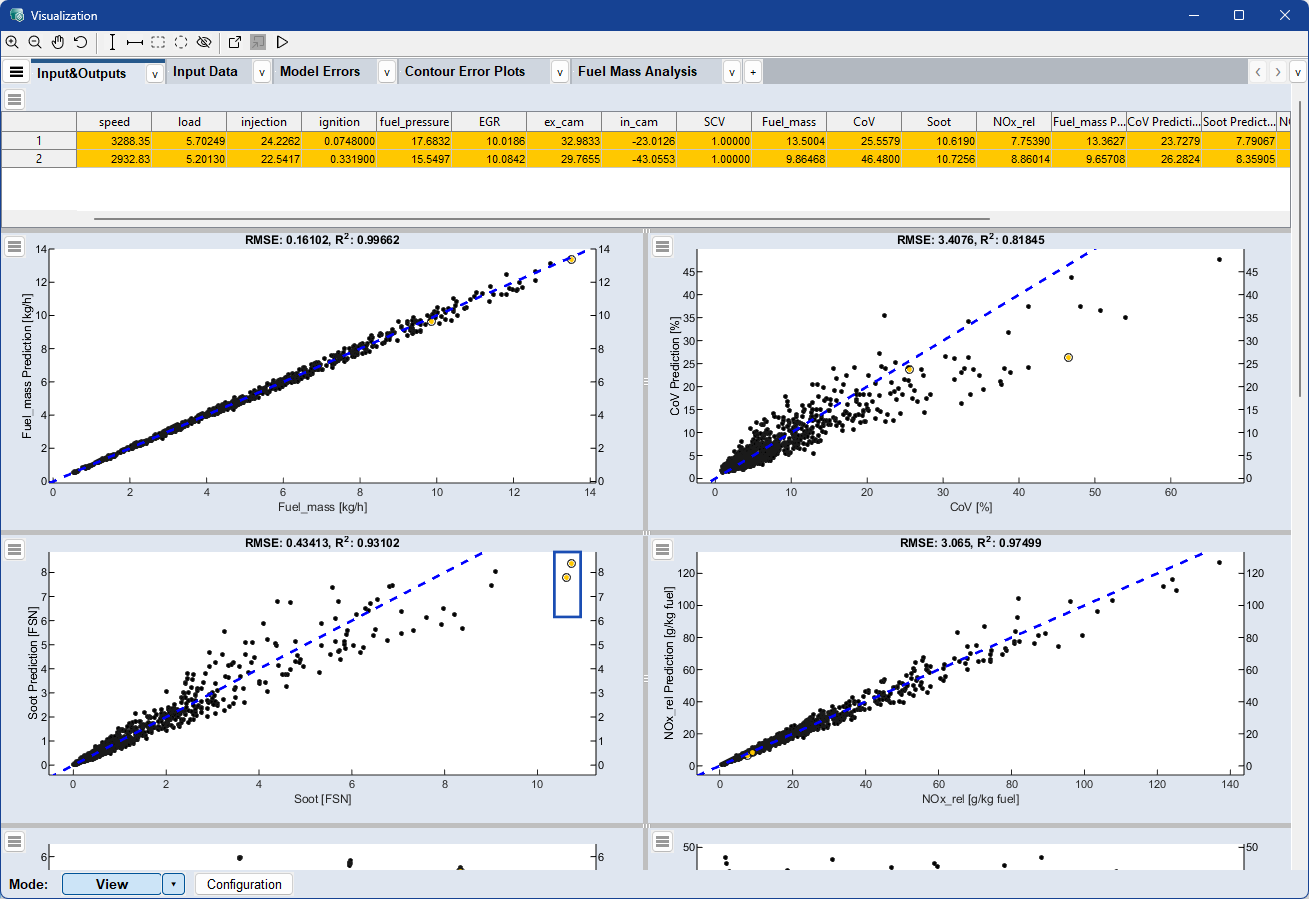Add a new tab with plus button
This screenshot has width=1309, height=899.
pos(752,72)
